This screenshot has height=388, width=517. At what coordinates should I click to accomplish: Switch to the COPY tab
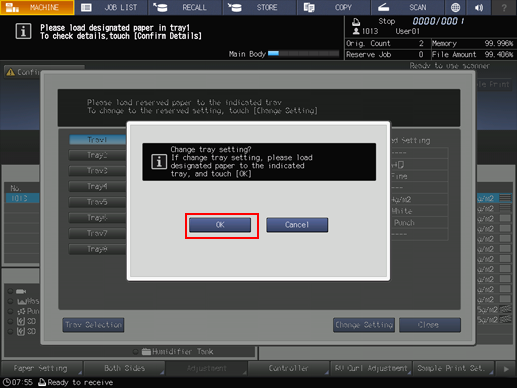[334, 7]
